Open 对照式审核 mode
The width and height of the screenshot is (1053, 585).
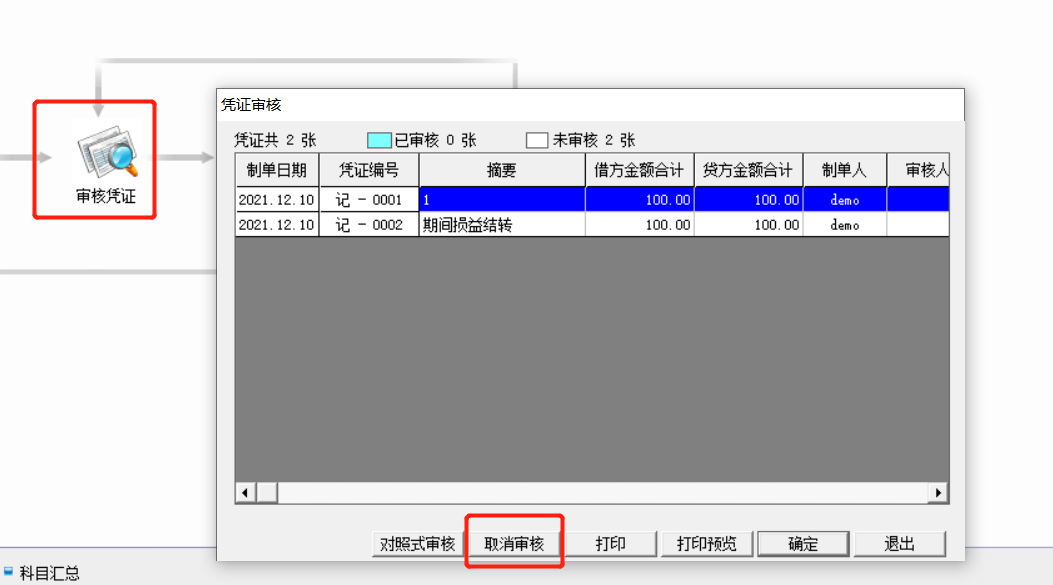pyautogui.click(x=417, y=543)
